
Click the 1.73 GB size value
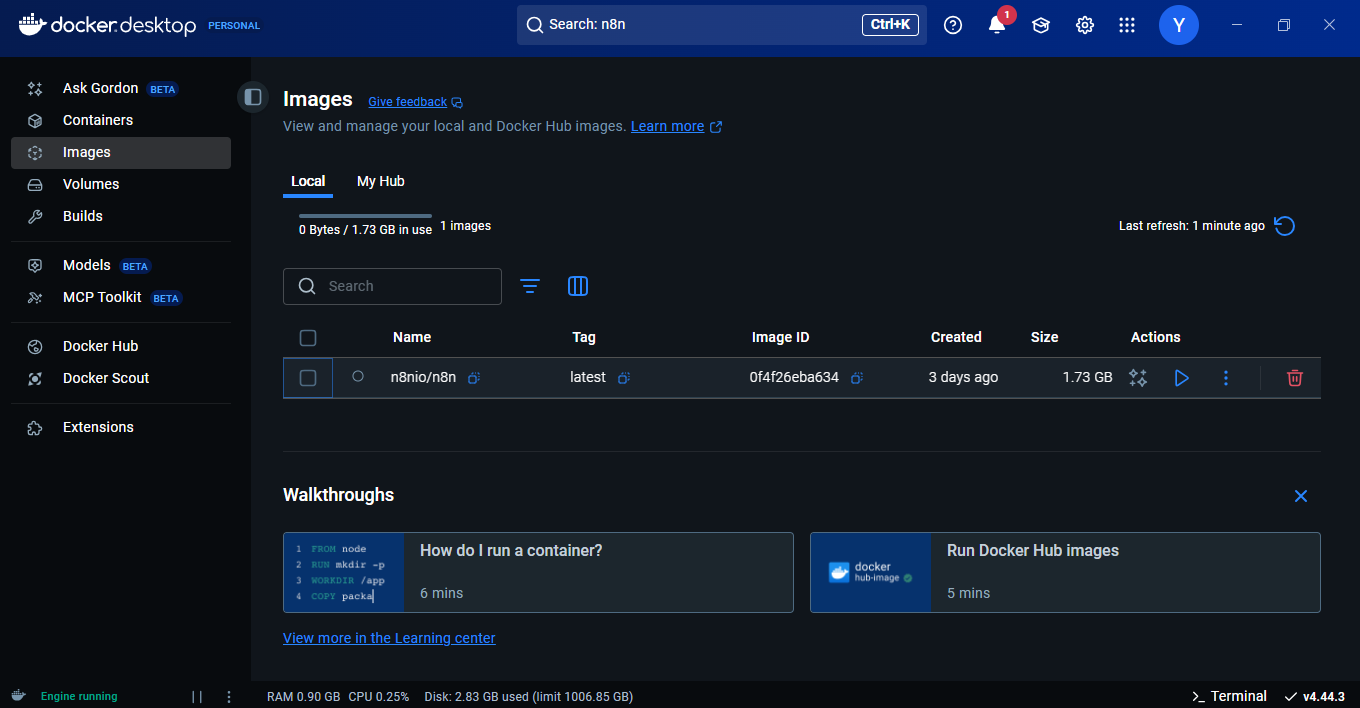click(x=1087, y=377)
